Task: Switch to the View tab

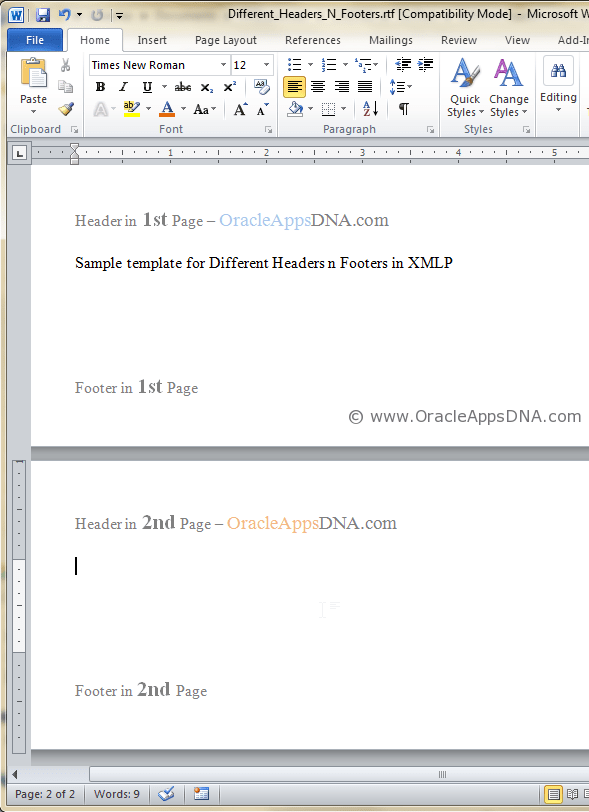Action: tap(517, 40)
